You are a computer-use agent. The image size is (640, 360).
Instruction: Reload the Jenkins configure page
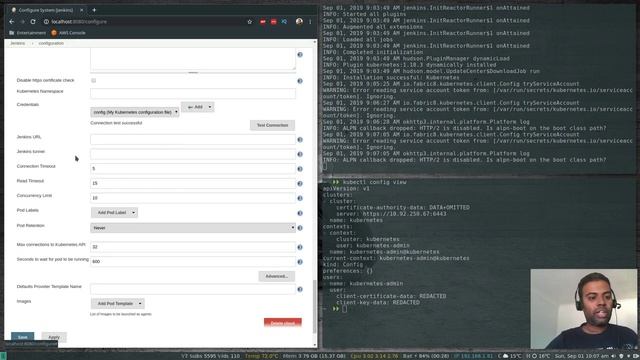point(33,22)
